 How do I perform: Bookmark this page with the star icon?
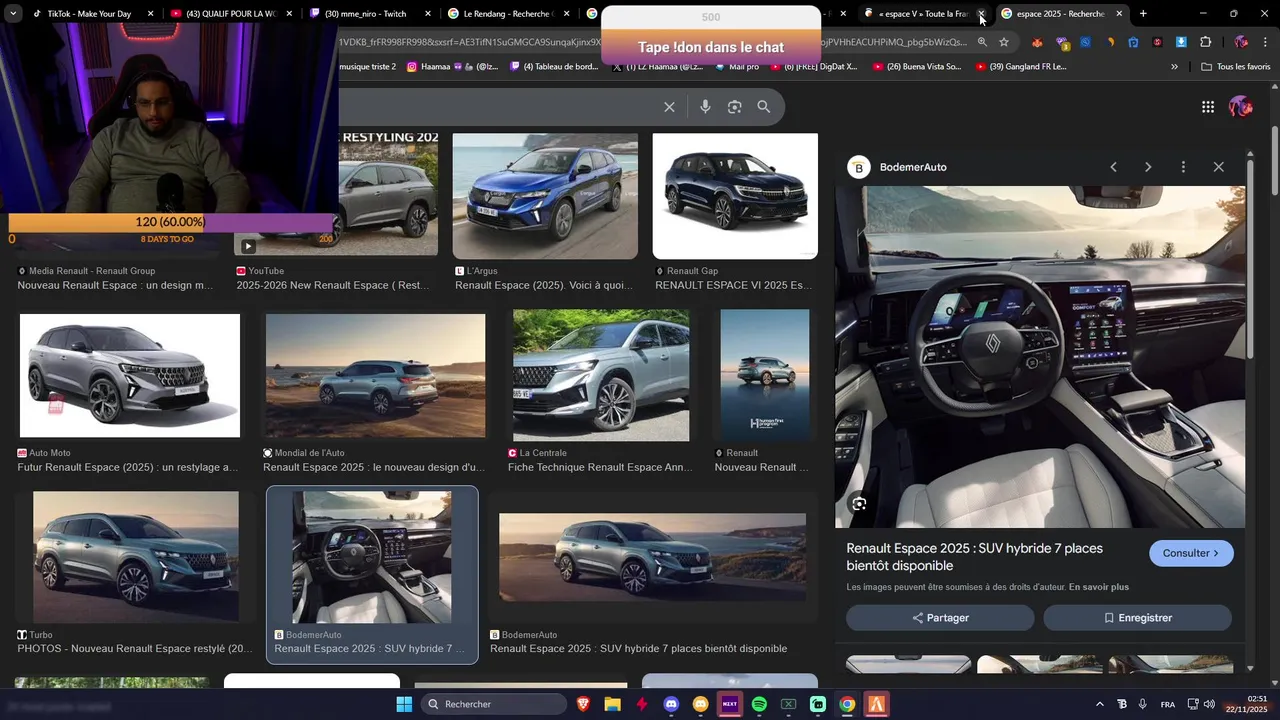[1004, 42]
